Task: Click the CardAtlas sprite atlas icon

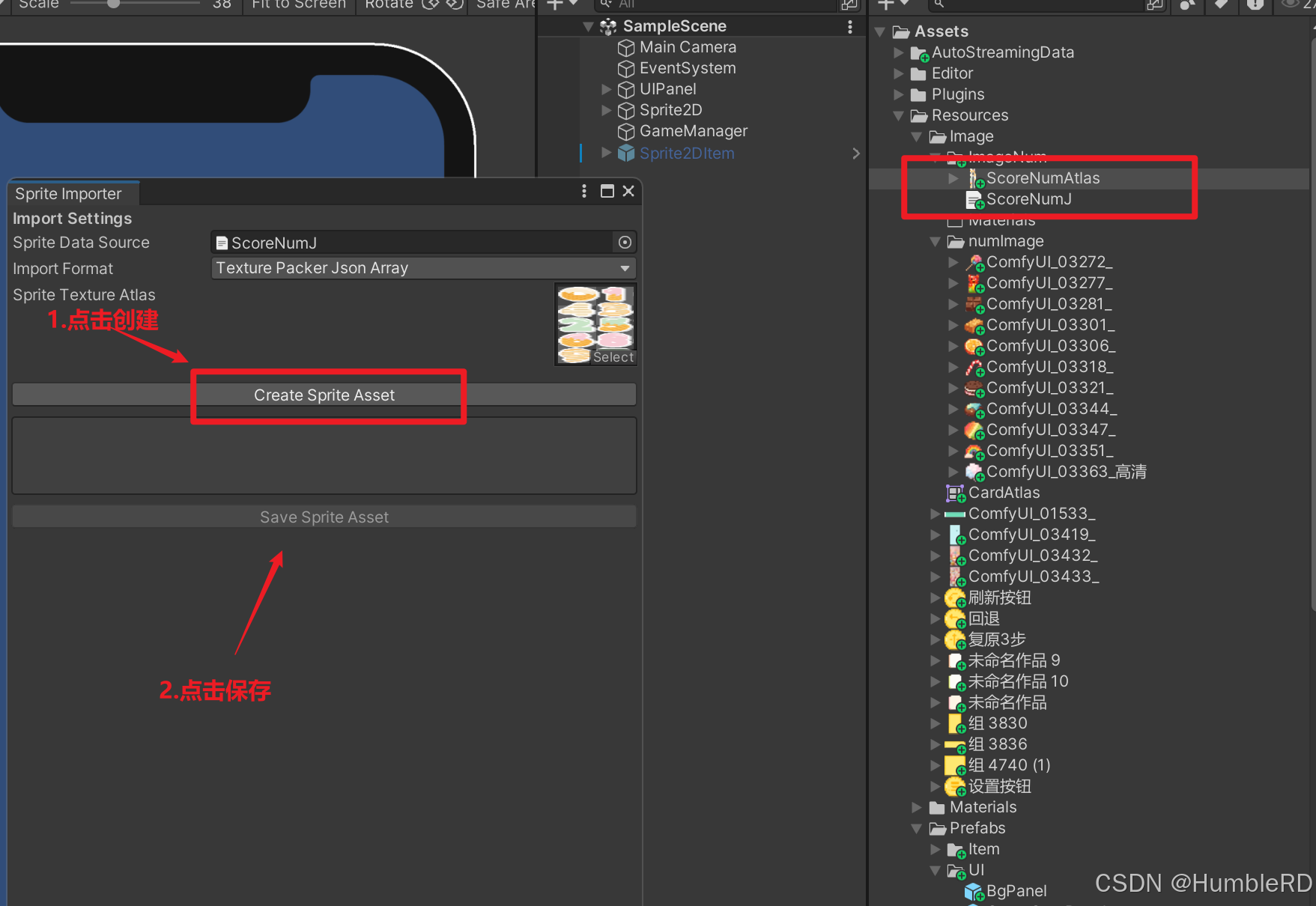Action: pyautogui.click(x=956, y=493)
